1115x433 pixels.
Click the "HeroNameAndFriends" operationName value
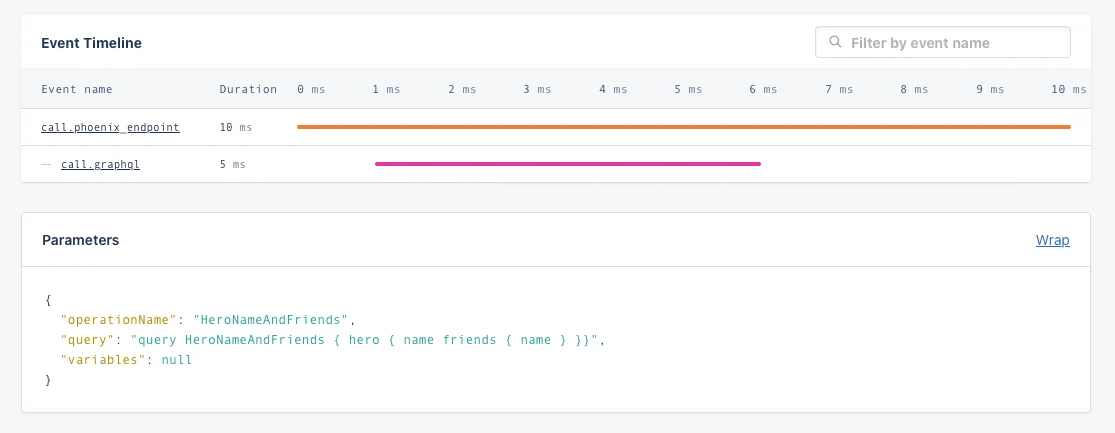coord(271,320)
